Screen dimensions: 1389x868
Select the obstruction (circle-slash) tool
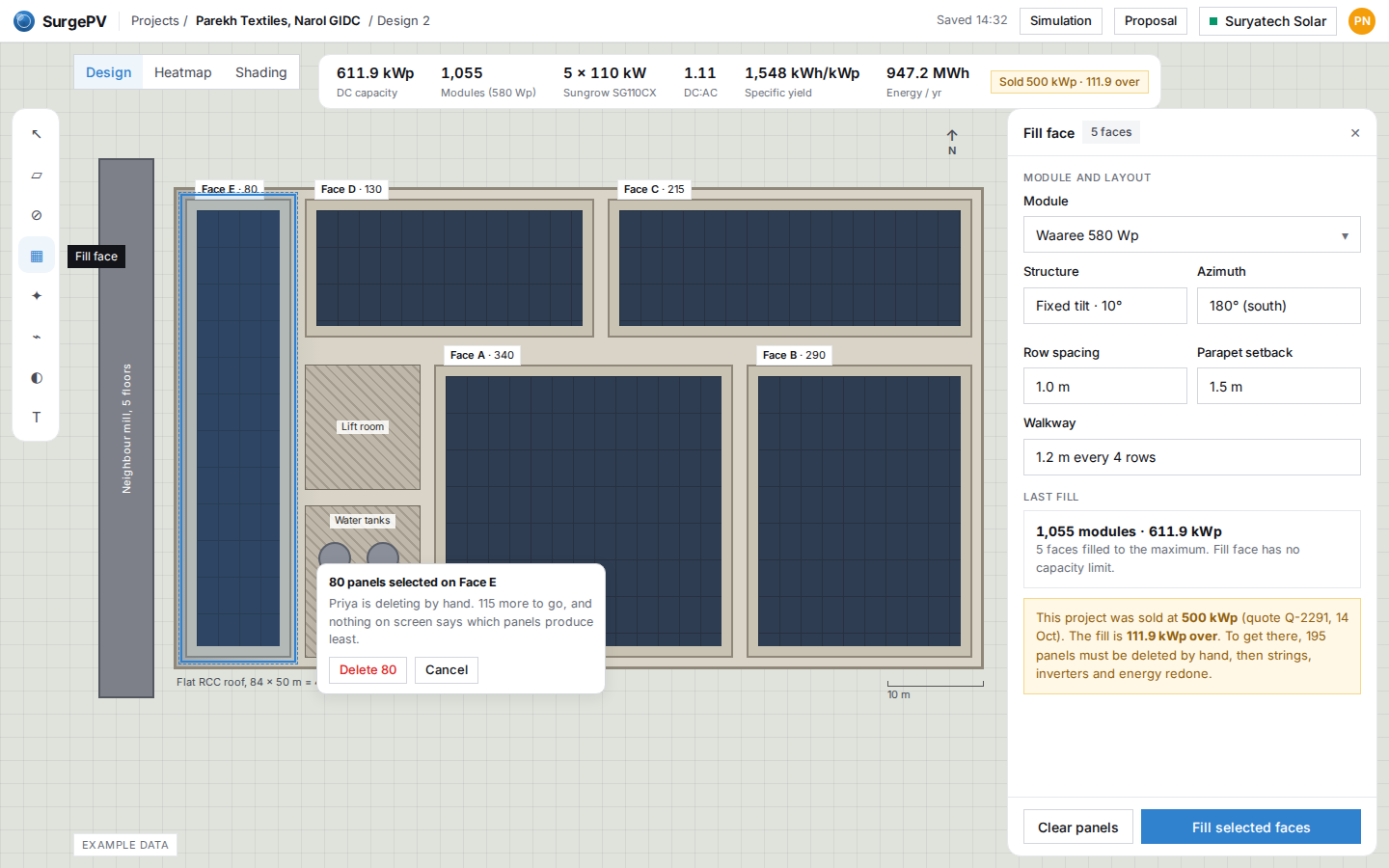point(37,215)
